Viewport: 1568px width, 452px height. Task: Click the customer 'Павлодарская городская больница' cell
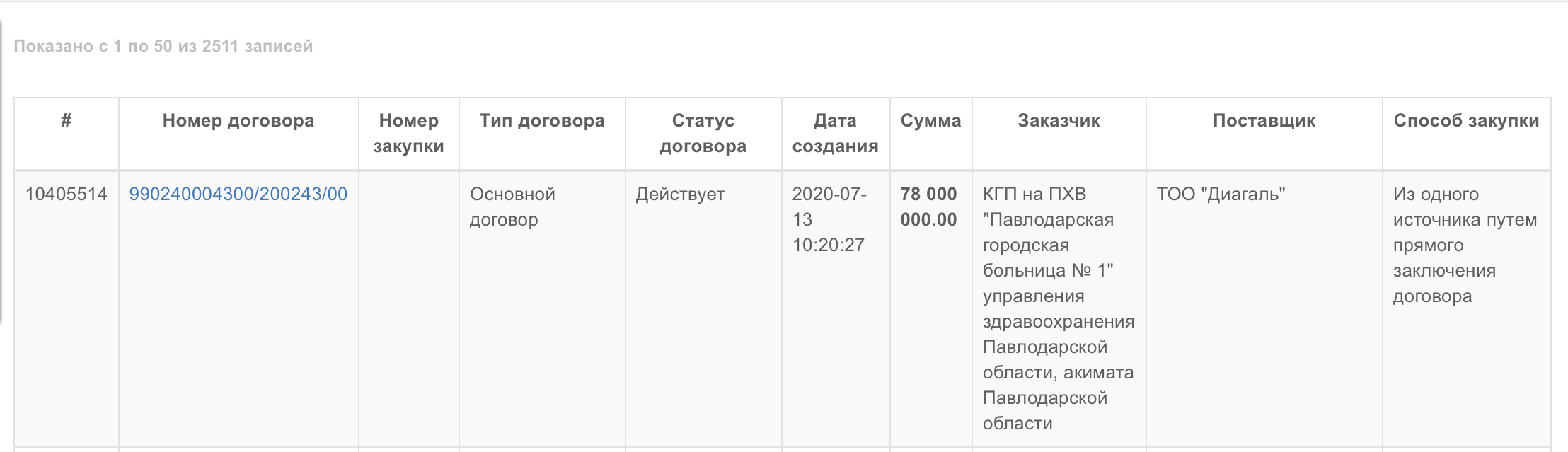(1059, 308)
